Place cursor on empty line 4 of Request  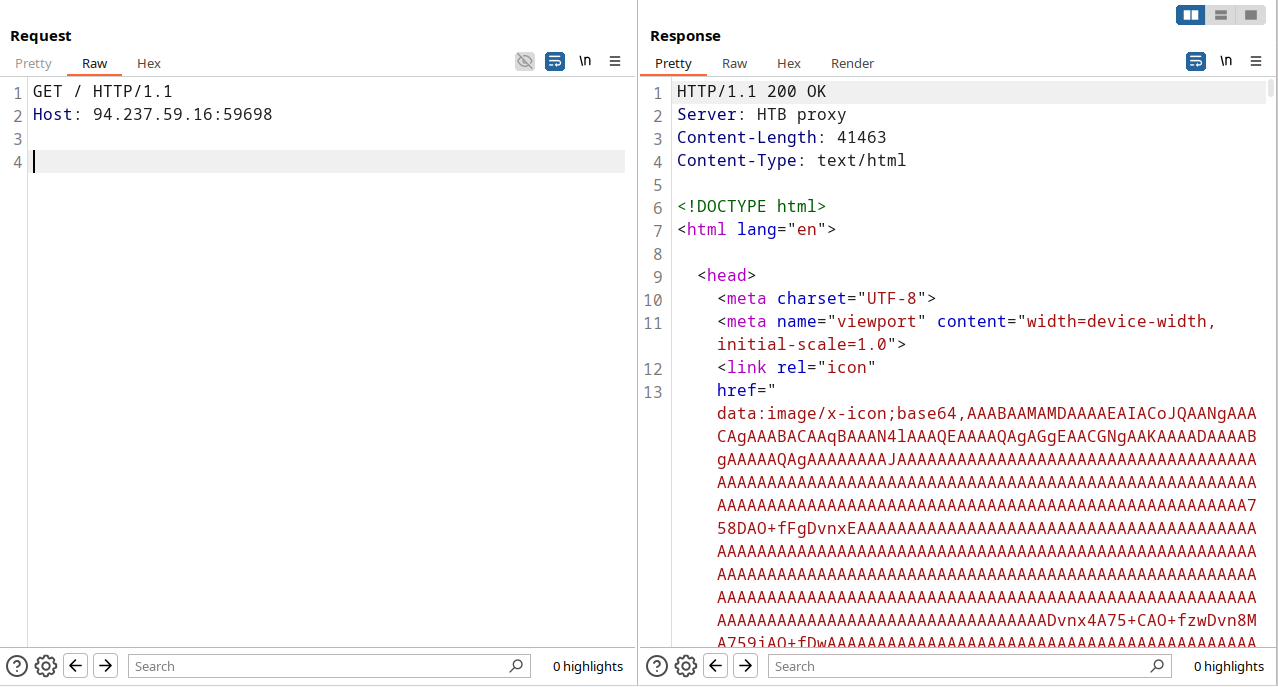point(329,161)
